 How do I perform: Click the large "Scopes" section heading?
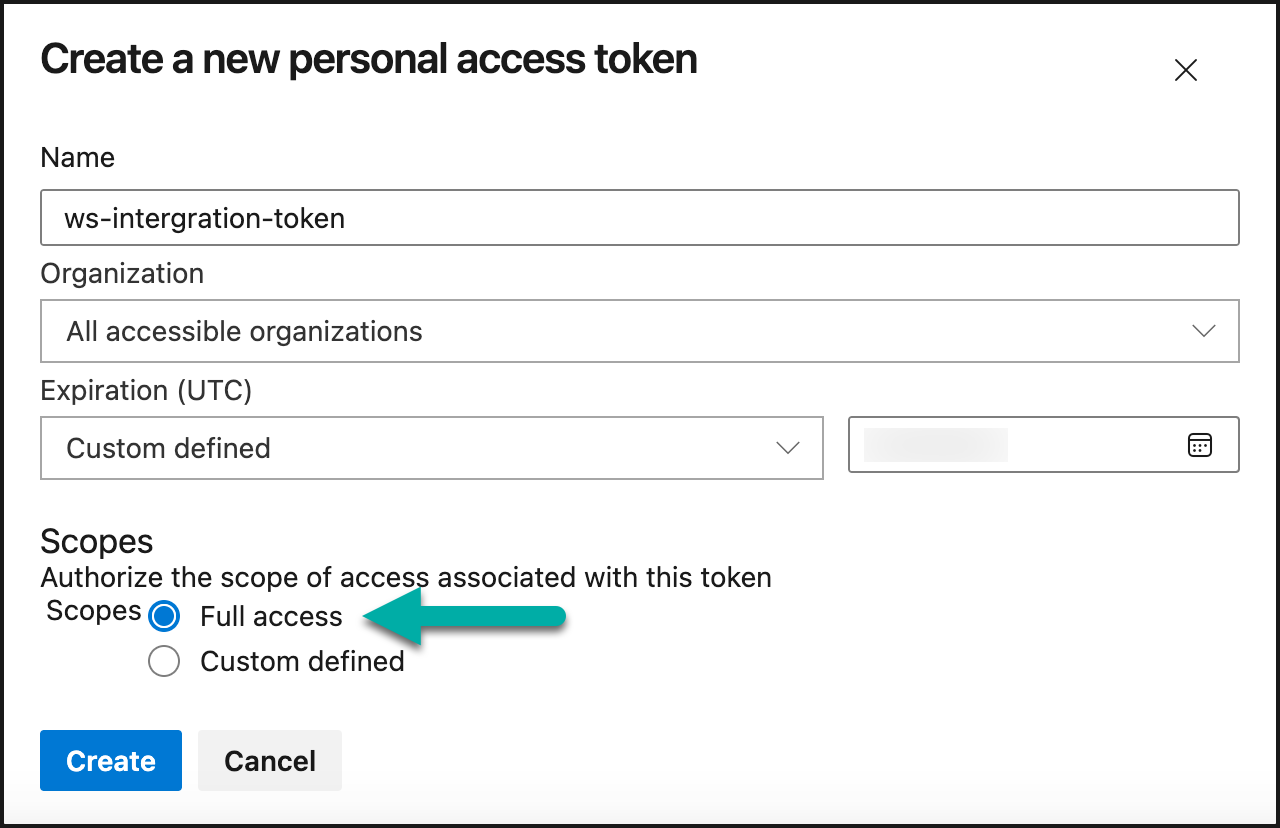(97, 542)
